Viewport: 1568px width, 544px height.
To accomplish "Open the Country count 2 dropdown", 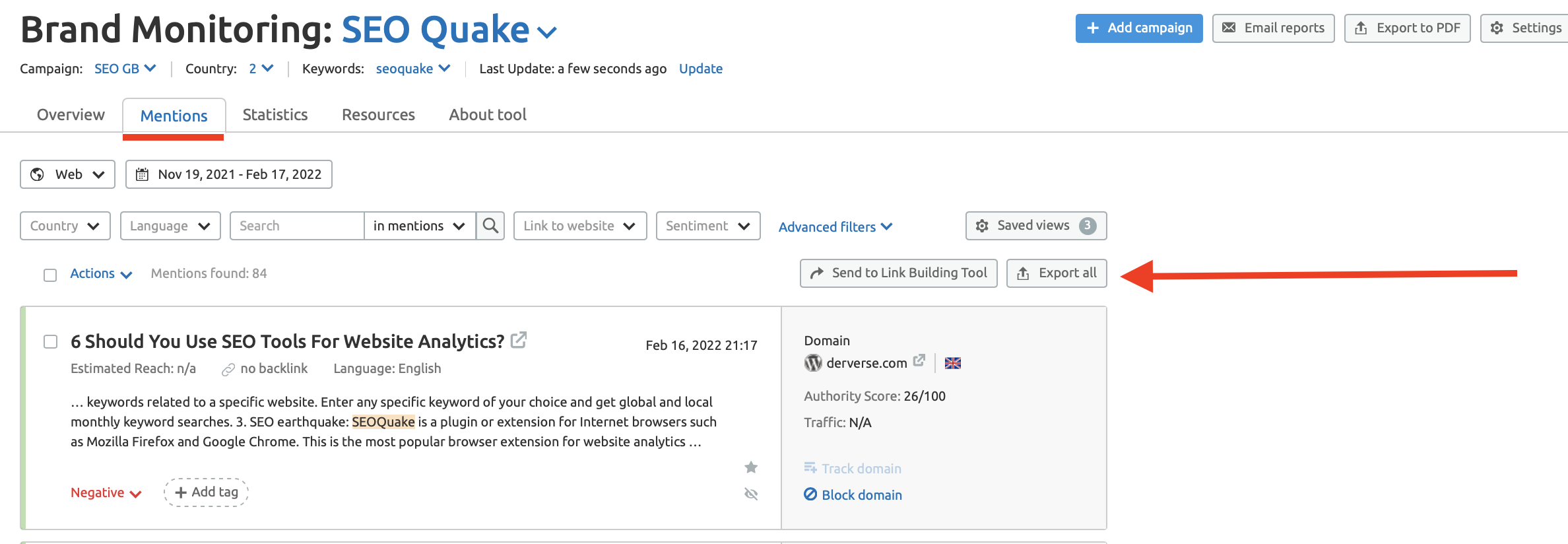I will pyautogui.click(x=261, y=69).
